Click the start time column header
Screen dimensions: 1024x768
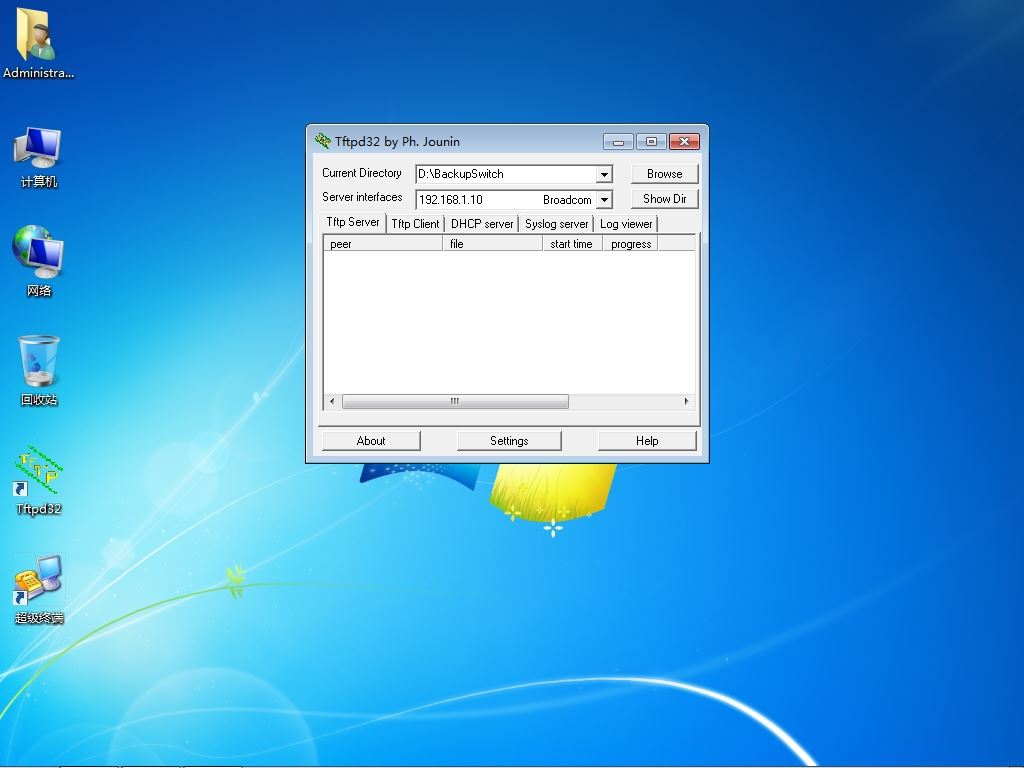[x=573, y=244]
